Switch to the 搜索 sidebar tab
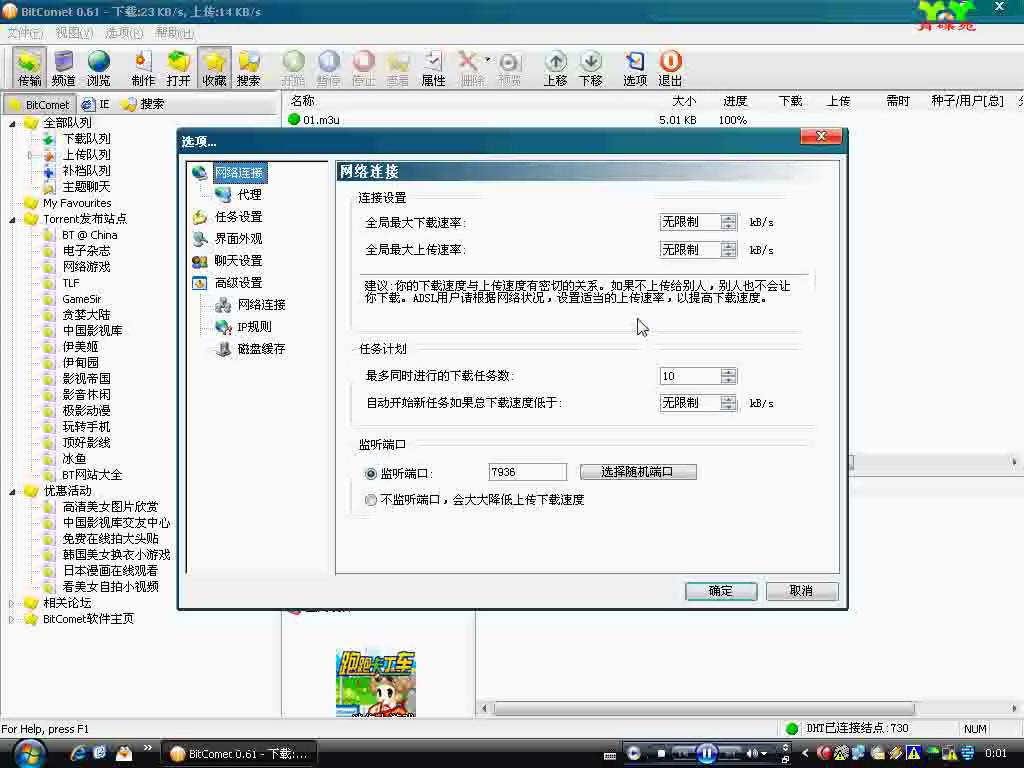Screen dimensions: 1024x768 click(144, 104)
